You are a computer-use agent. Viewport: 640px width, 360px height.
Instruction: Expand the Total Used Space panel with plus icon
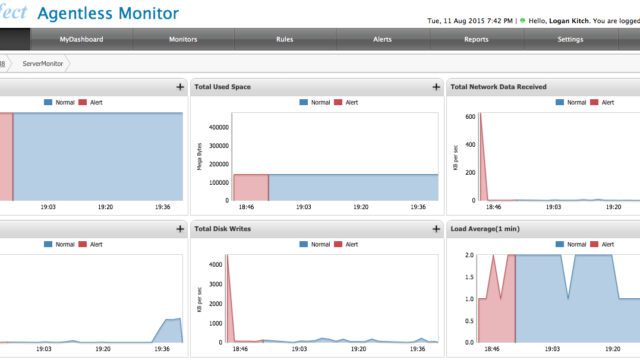coord(436,87)
